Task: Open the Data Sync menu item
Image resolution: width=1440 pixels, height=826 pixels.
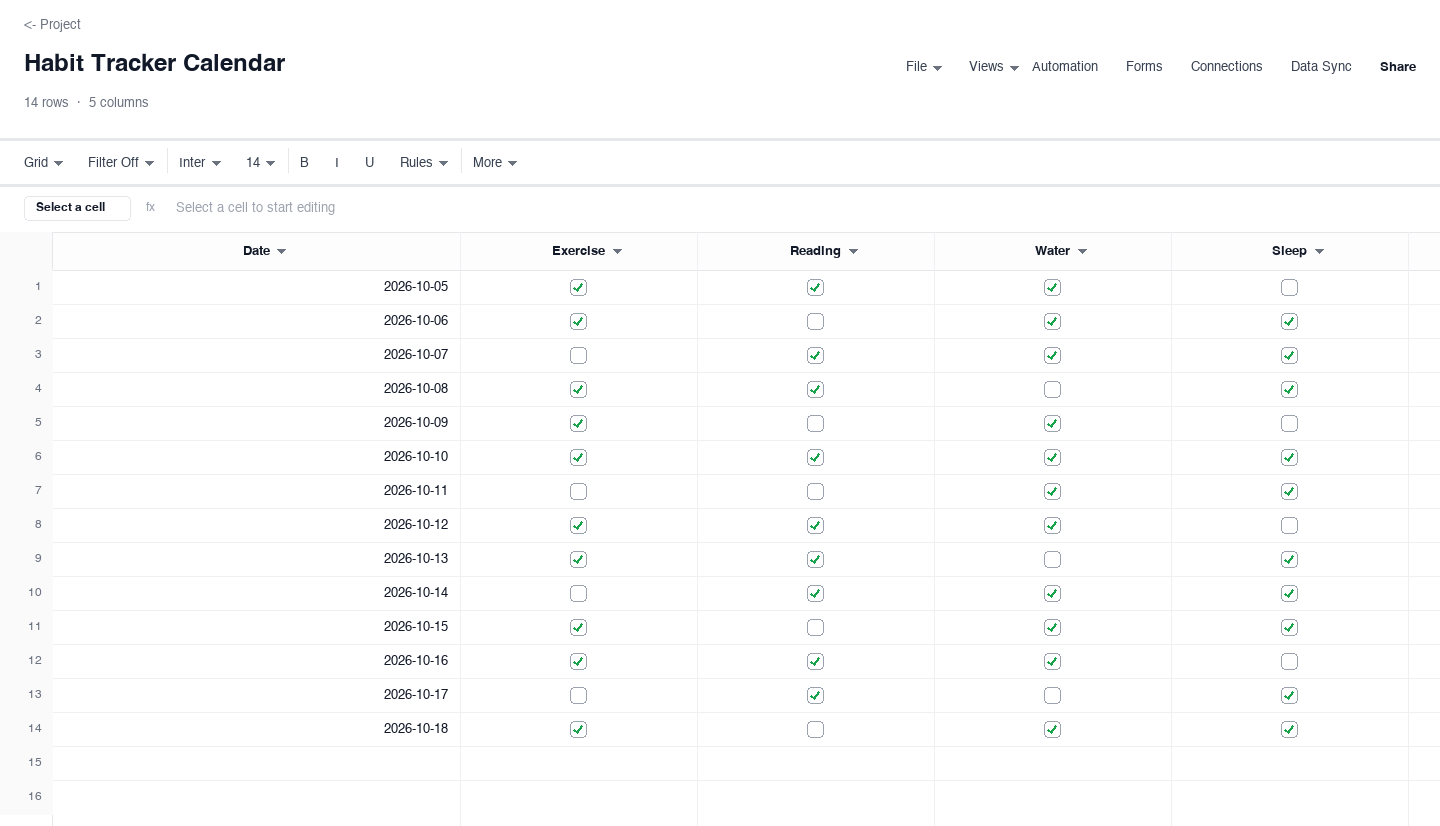Action: point(1321,67)
